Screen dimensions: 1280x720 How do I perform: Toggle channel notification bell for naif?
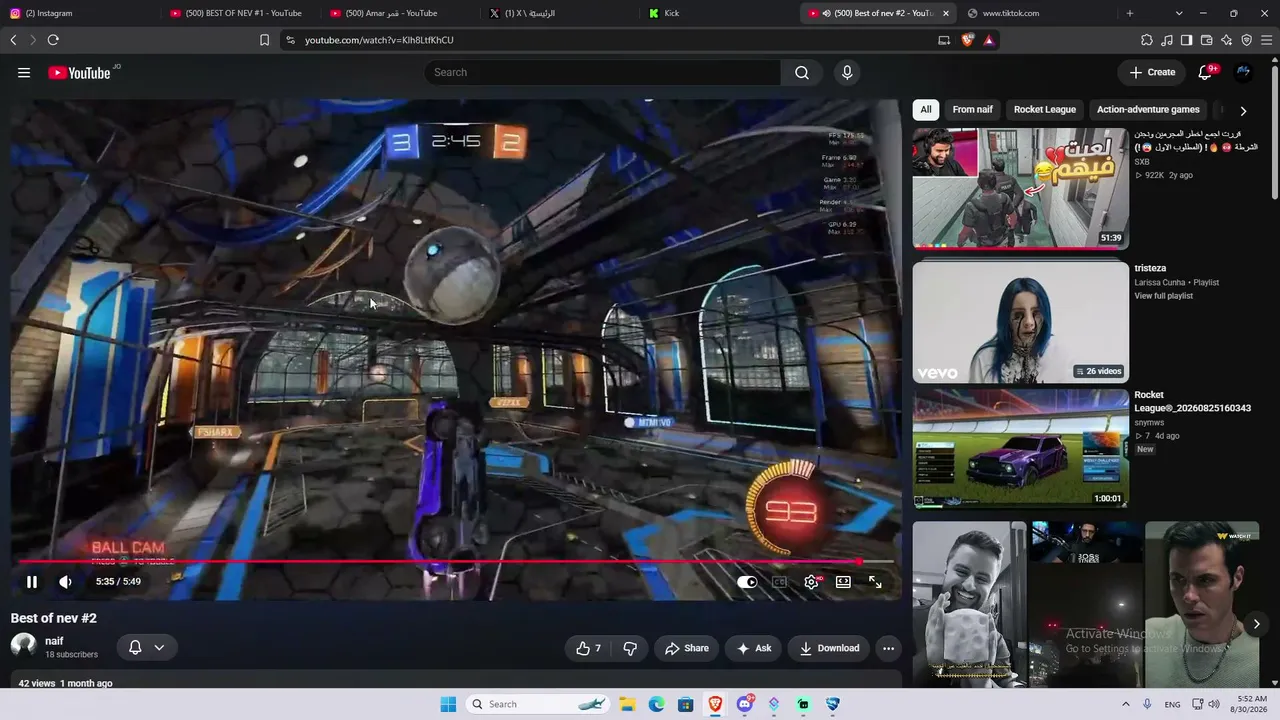(135, 647)
